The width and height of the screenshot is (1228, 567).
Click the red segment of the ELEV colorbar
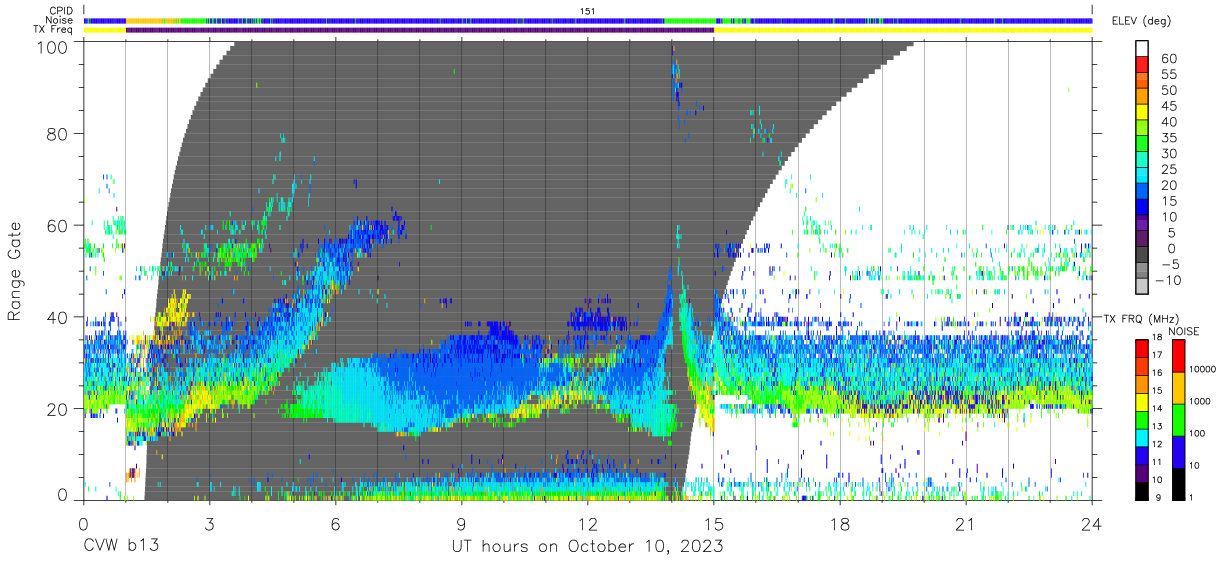[1142, 66]
